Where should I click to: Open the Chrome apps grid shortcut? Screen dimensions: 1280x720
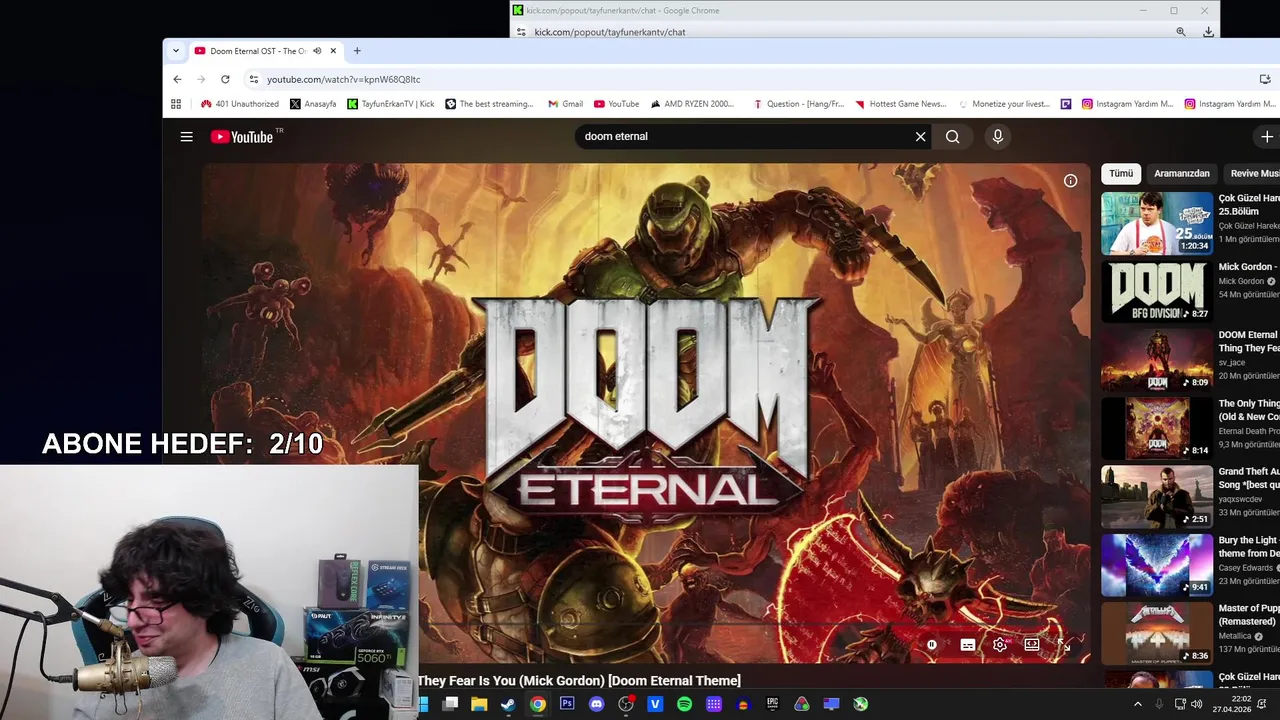click(x=176, y=104)
